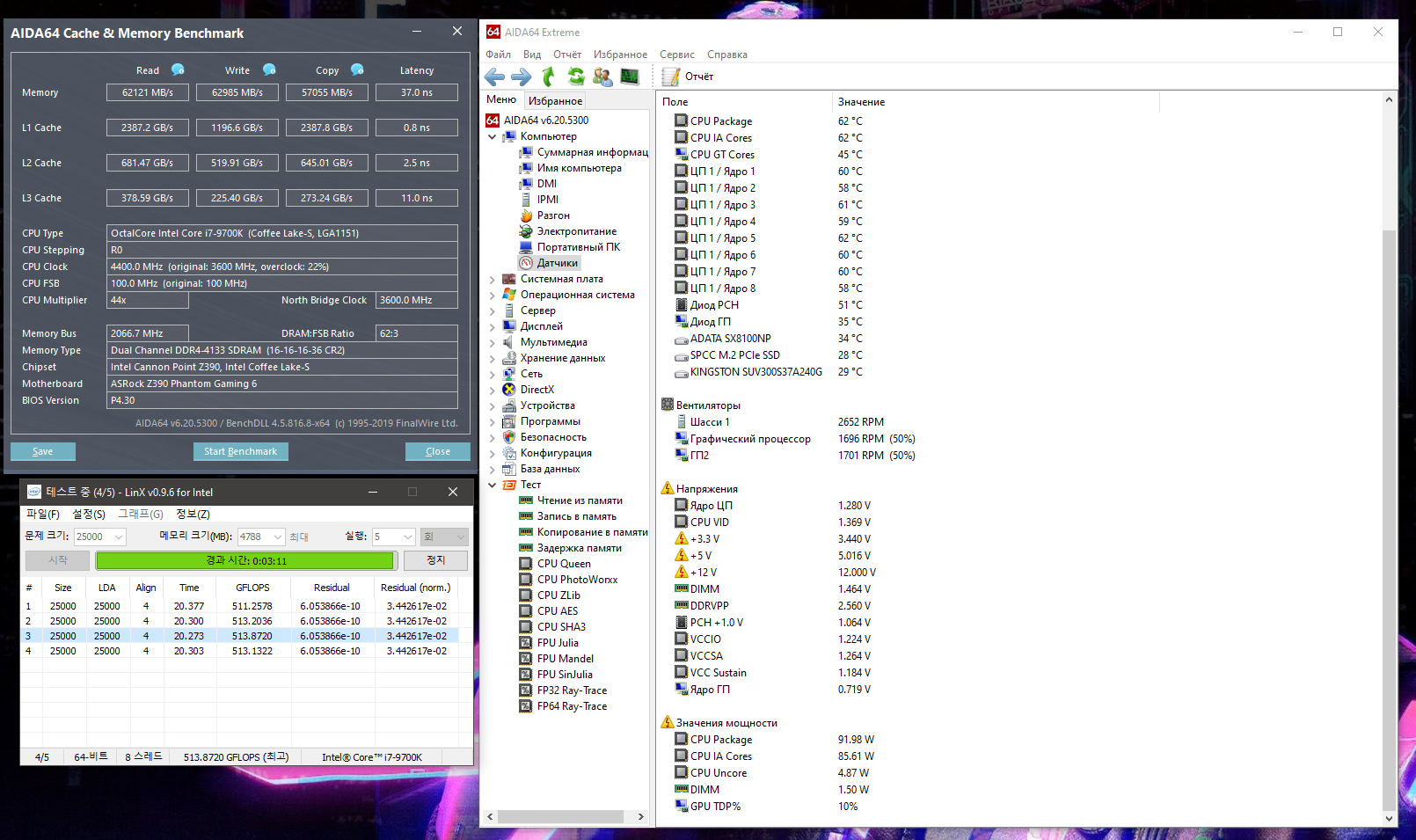Open the 정보(Z) menu in LinX
1416x840 pixels.
[193, 515]
